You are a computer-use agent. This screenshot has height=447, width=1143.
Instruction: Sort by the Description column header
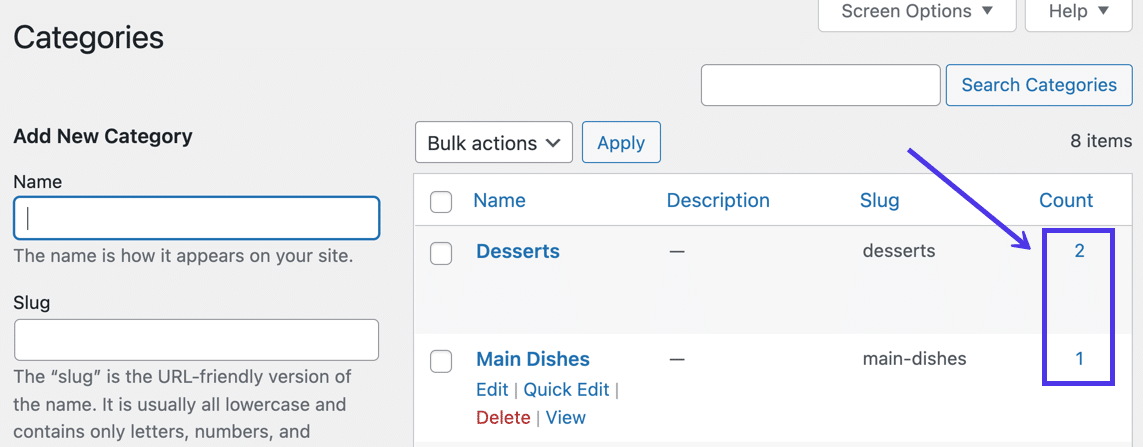coord(718,200)
